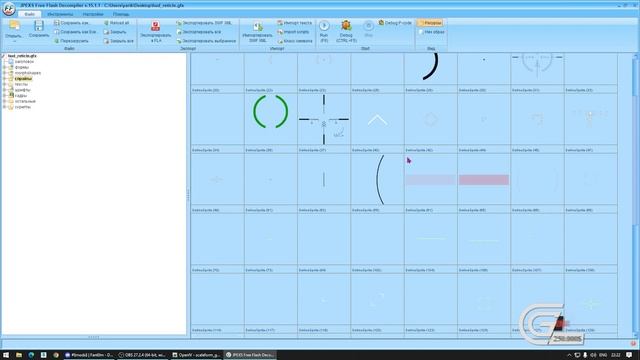
Task: Open the Файл ribbon tab
Action: point(29,14)
